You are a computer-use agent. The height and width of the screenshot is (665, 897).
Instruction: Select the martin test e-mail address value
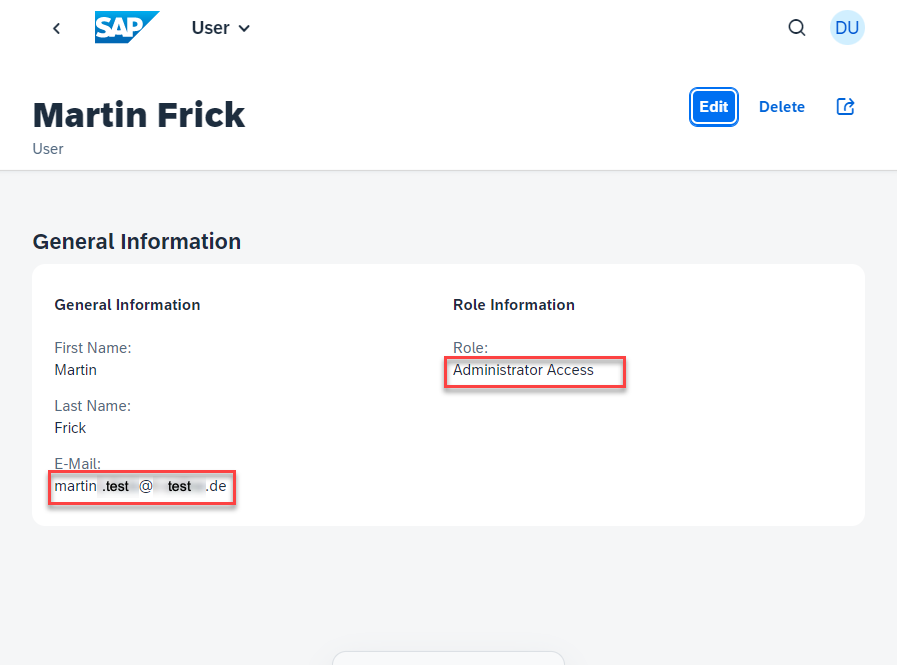point(141,486)
